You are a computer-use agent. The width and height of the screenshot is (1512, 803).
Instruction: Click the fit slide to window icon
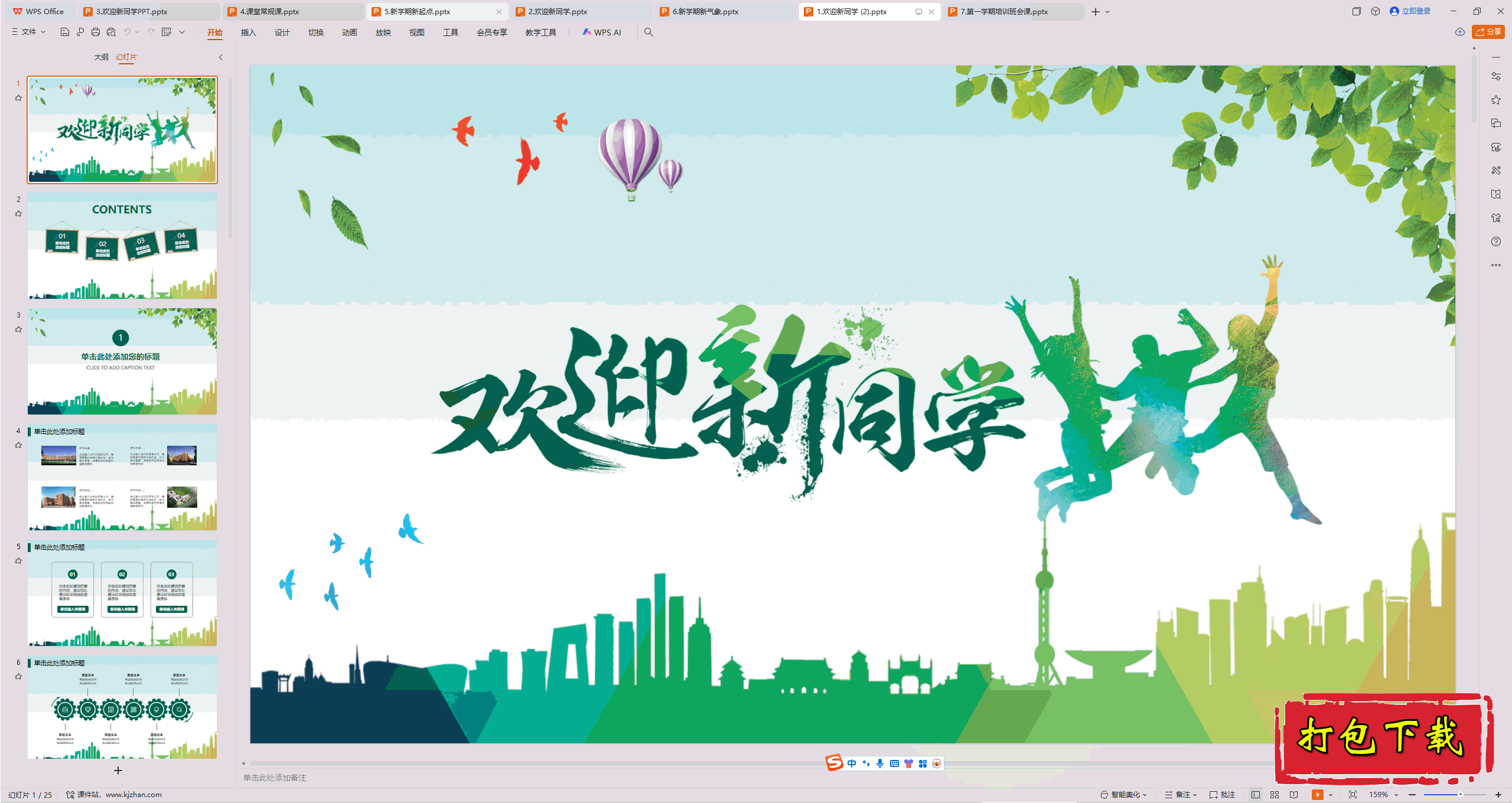coord(1353,795)
